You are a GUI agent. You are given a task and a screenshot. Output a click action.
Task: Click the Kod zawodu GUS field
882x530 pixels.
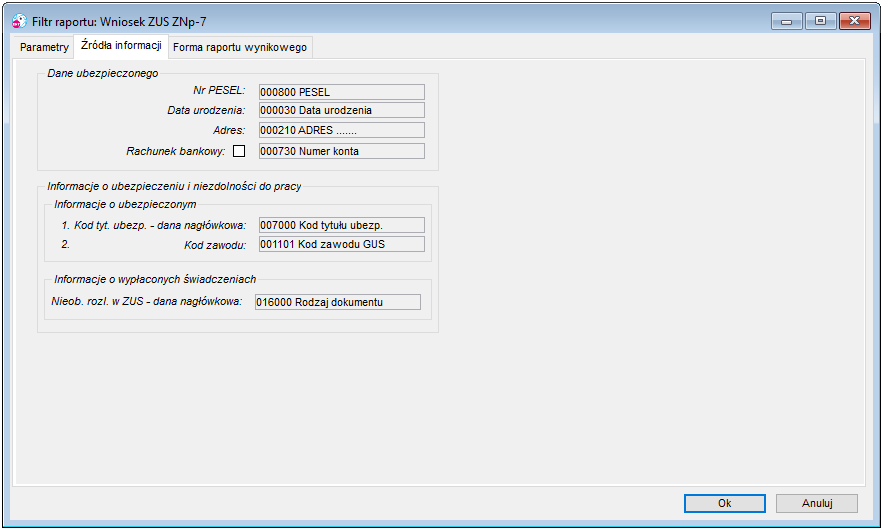click(x=341, y=244)
